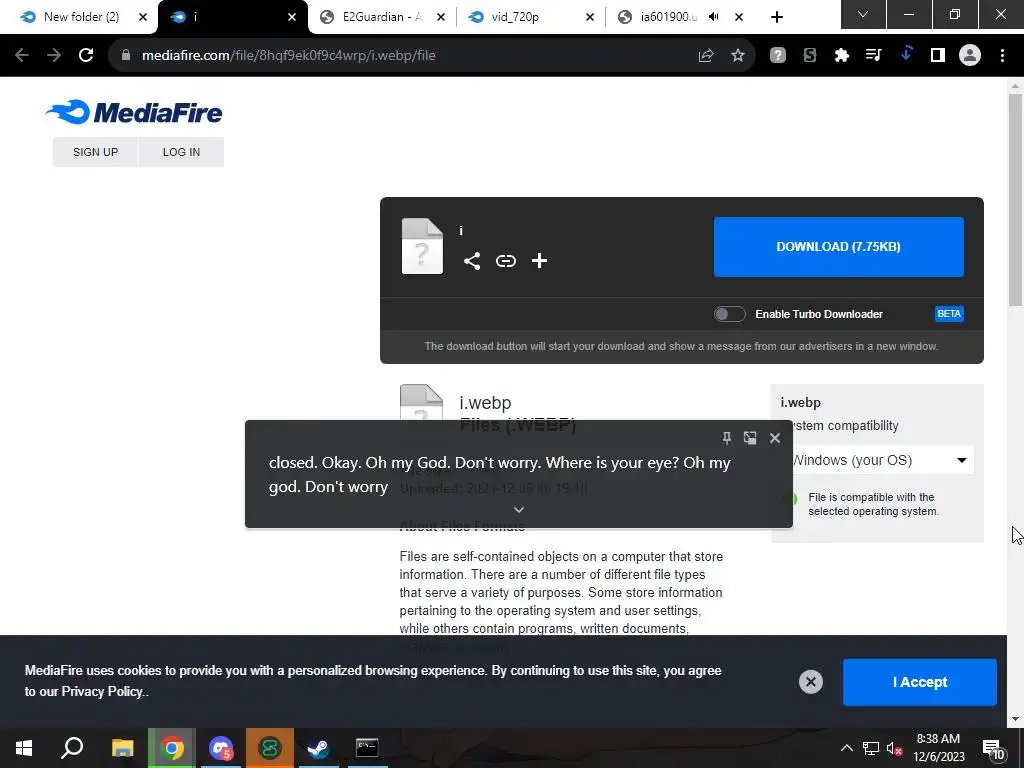Click the page vertical scrollbar

point(1015,199)
